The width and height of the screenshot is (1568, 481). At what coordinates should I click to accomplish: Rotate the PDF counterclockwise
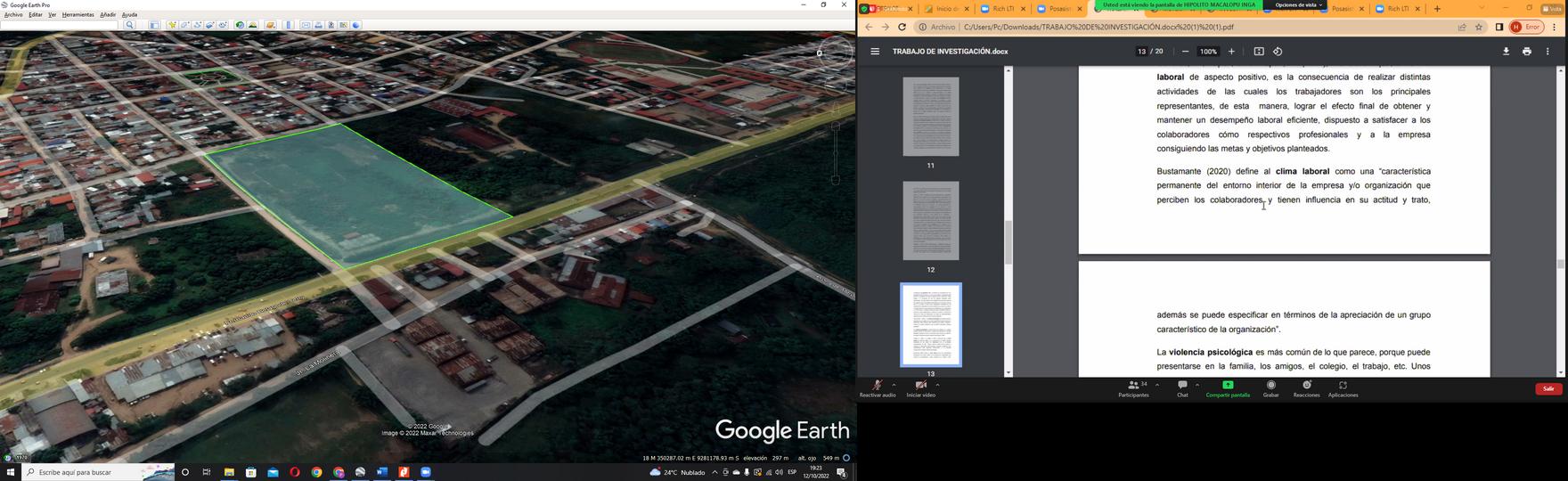coord(1278,52)
